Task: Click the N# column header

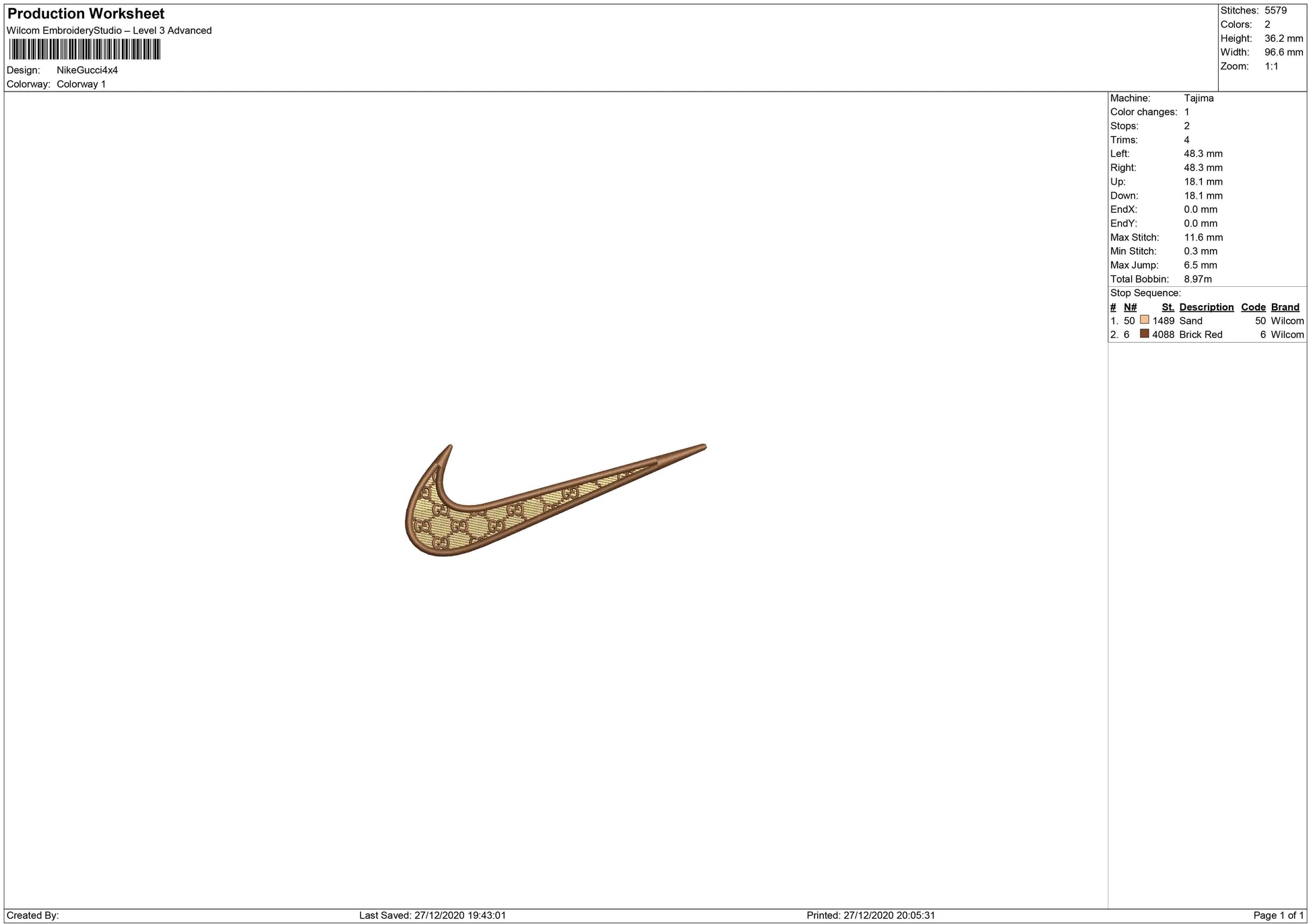Action: pos(1130,307)
